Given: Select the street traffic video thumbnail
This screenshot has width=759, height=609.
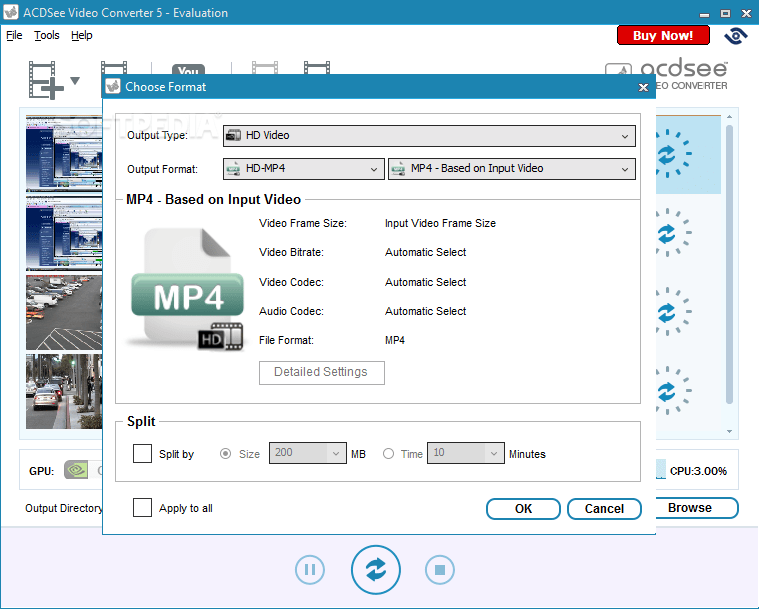Looking at the screenshot, I should [x=64, y=391].
